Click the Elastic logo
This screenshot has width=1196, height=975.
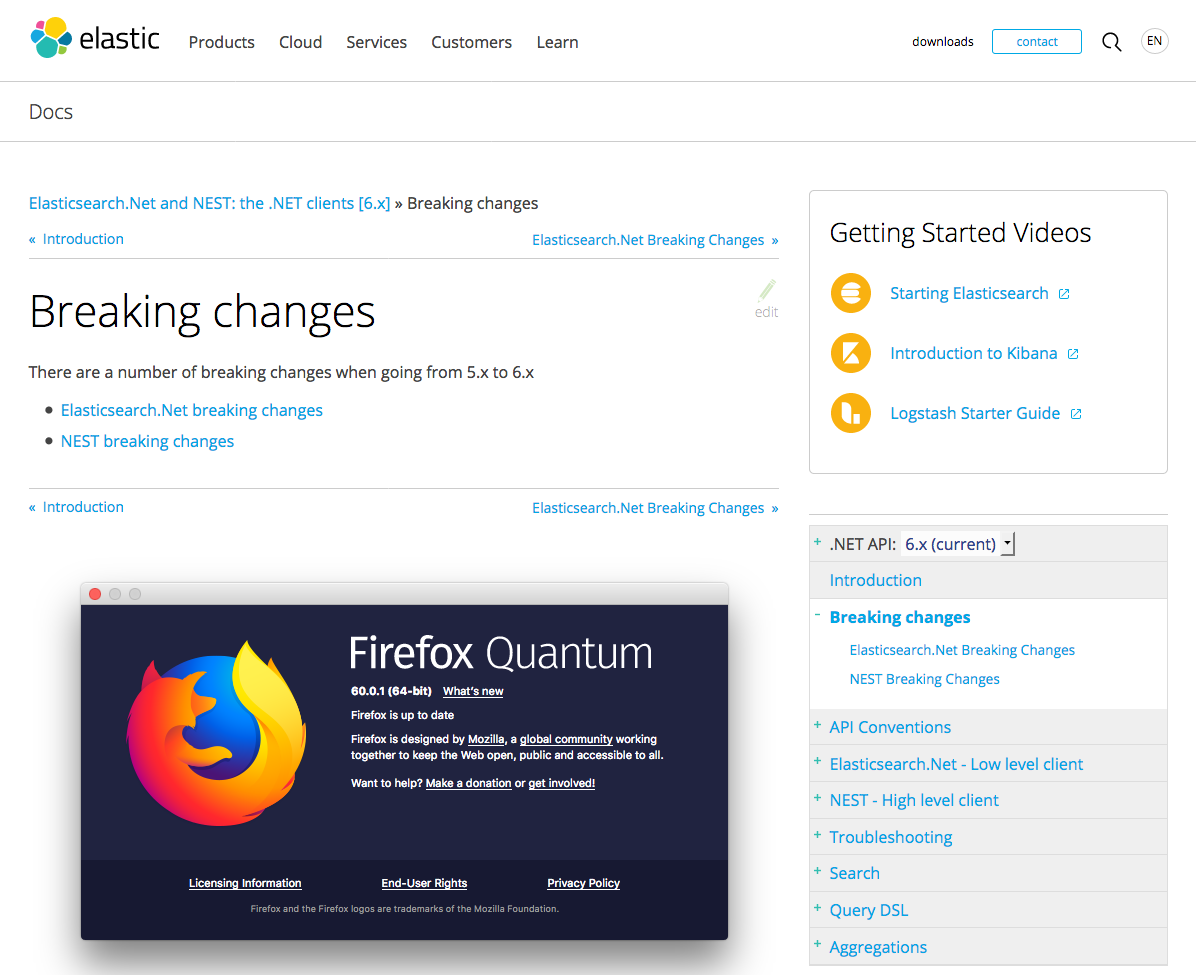(95, 38)
